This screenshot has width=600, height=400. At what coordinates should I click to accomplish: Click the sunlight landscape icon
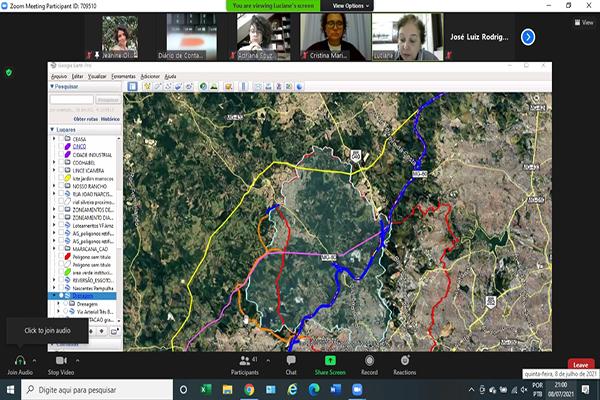point(214,87)
